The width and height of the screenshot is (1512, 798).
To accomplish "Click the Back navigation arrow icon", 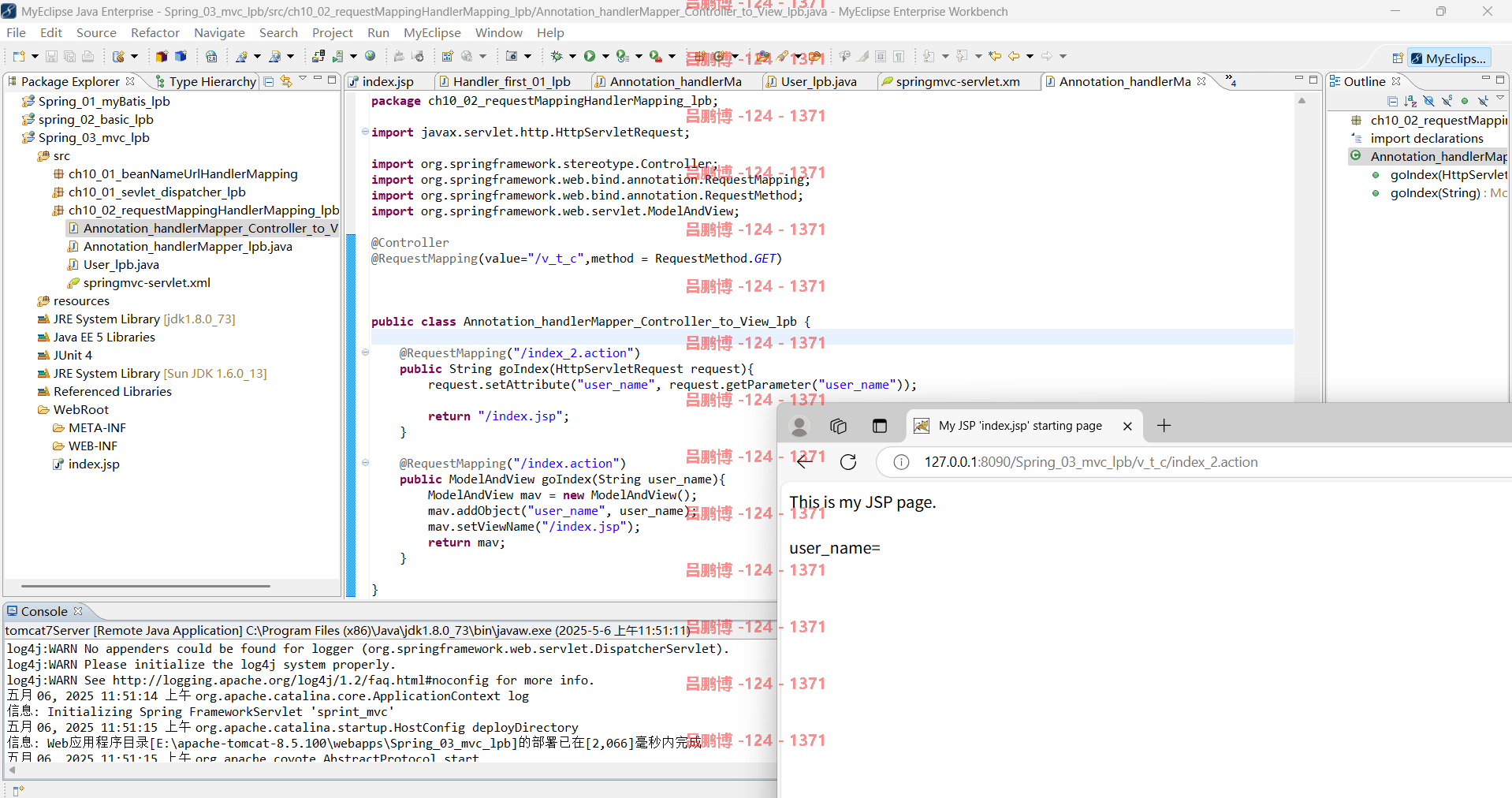I will click(x=1014, y=56).
